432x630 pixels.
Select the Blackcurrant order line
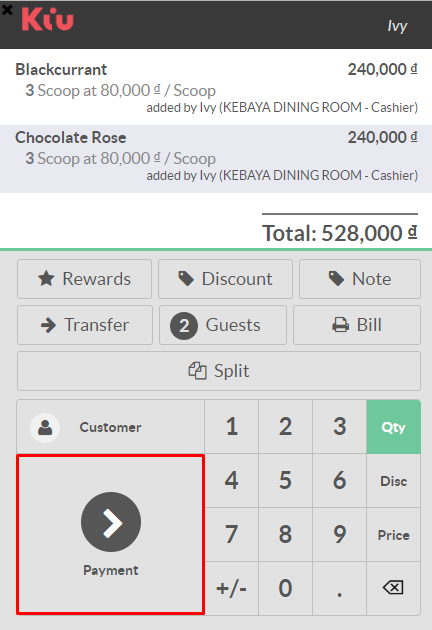point(216,87)
